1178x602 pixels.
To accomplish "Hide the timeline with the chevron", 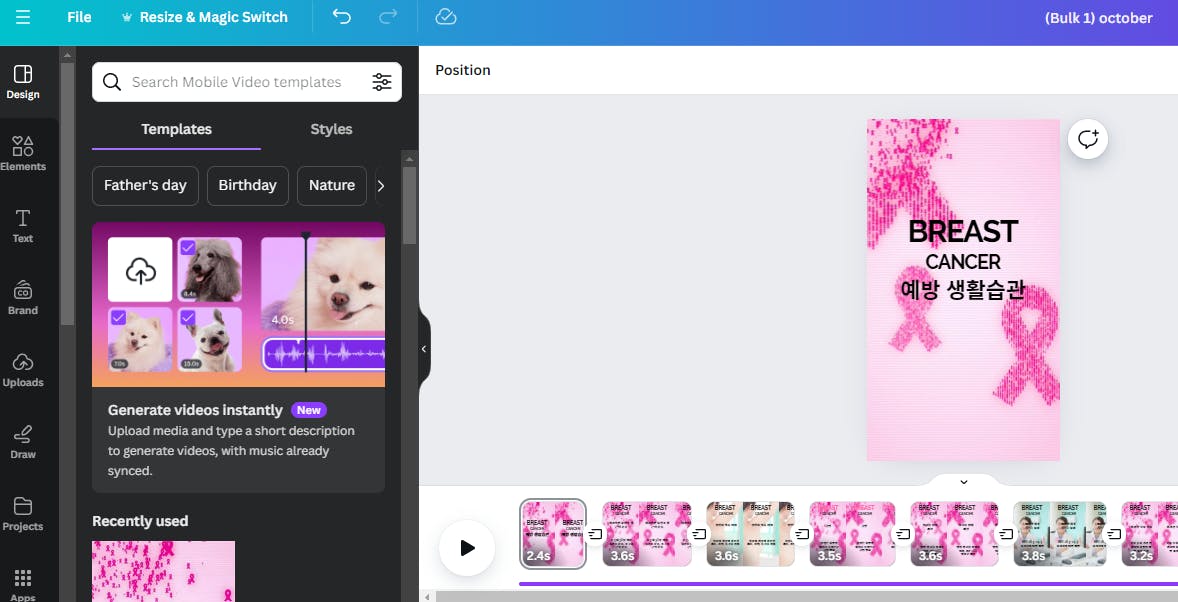I will [x=964, y=482].
